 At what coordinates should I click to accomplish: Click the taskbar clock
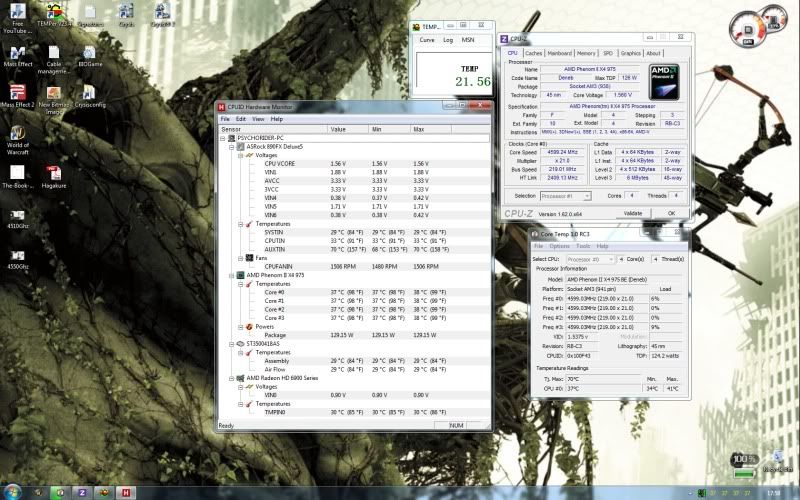(x=774, y=493)
